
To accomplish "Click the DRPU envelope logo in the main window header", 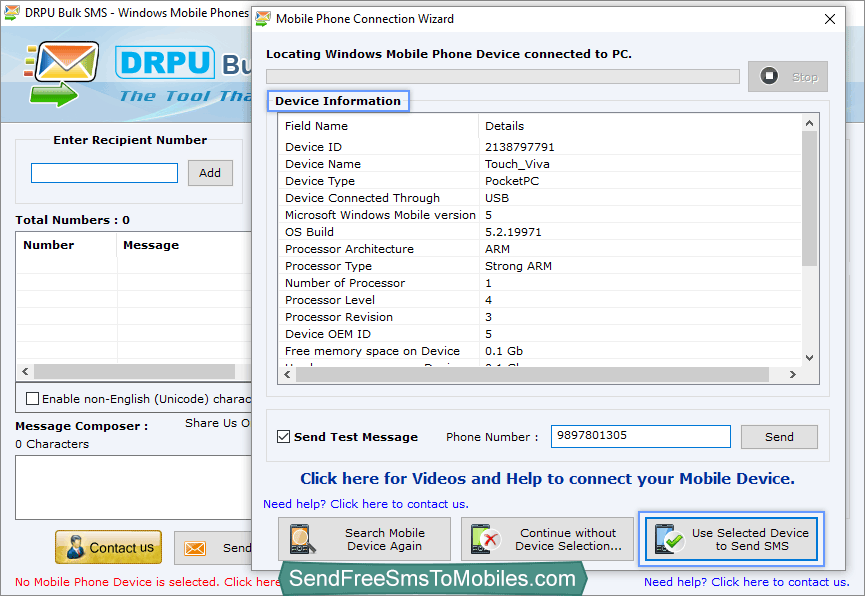I will point(61,74).
